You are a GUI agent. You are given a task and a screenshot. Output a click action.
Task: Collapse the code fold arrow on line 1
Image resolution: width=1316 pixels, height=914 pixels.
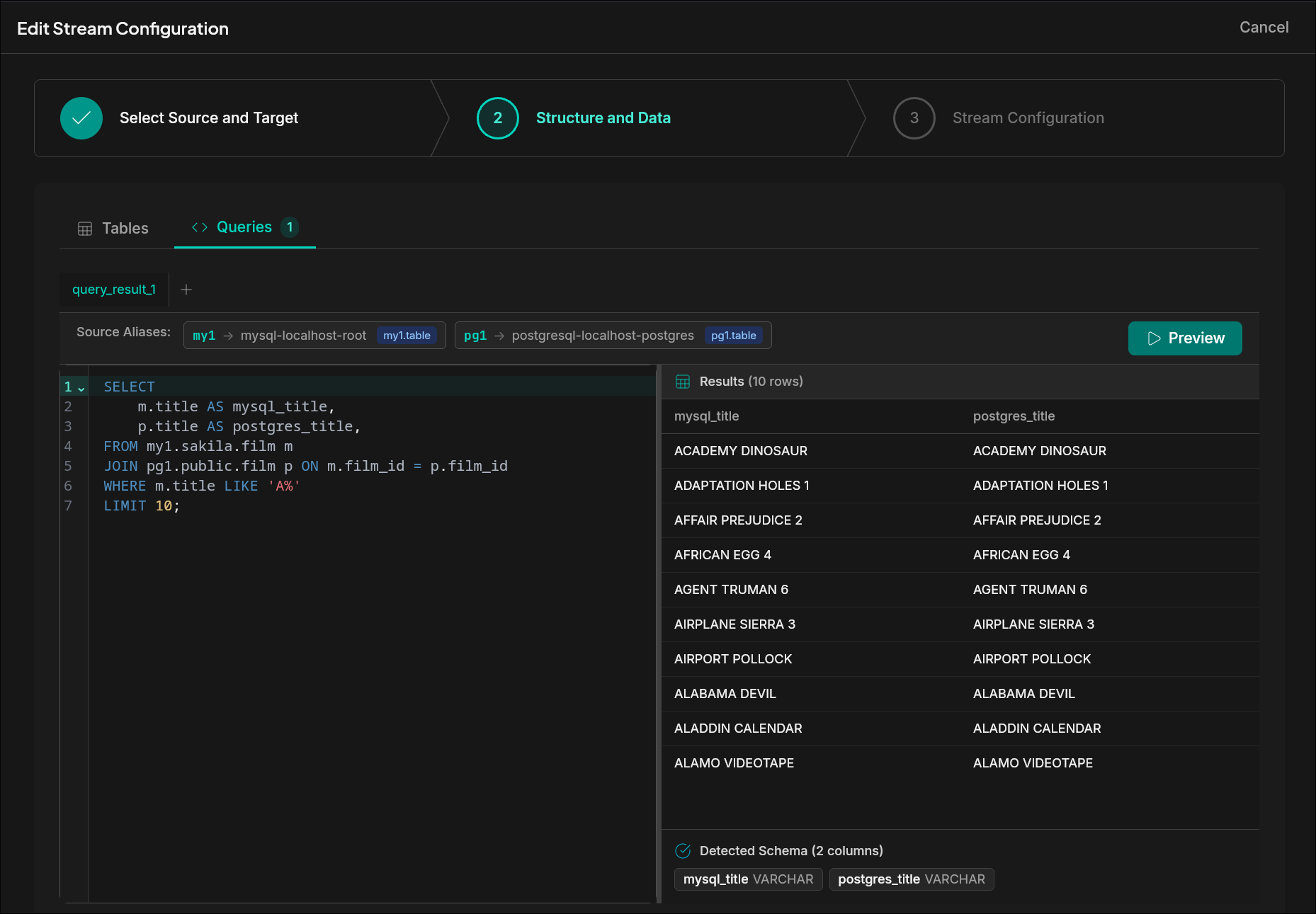[x=81, y=388]
